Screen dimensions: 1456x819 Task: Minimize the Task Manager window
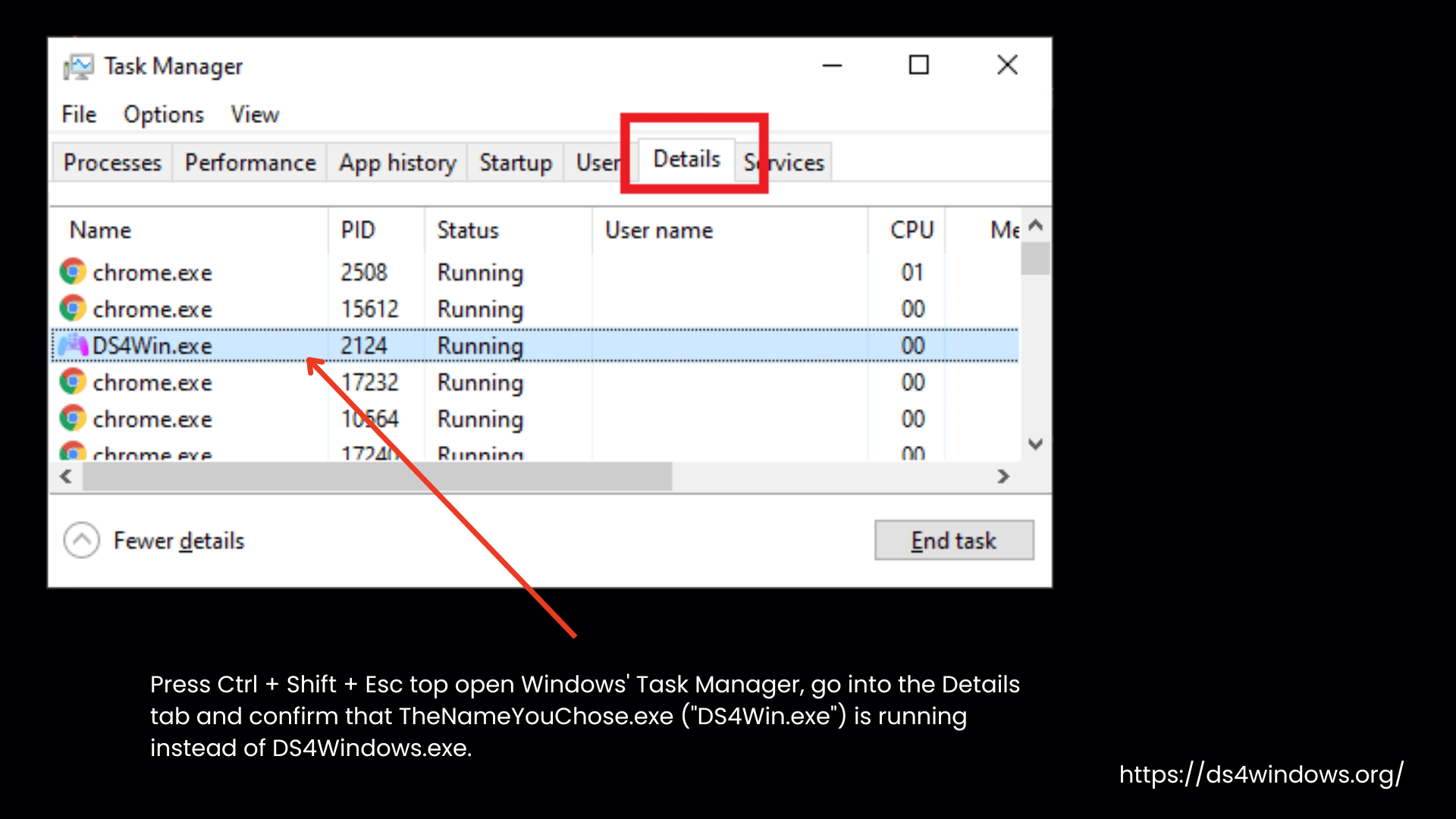(832, 65)
